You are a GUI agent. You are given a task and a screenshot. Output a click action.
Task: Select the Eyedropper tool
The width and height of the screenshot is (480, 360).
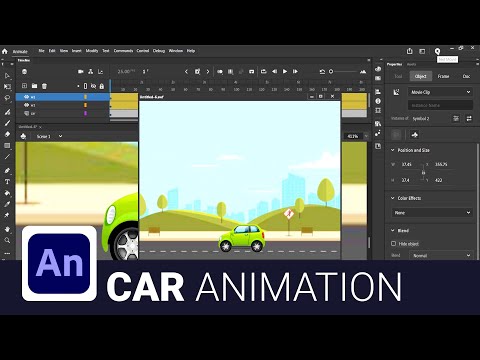coord(7,204)
